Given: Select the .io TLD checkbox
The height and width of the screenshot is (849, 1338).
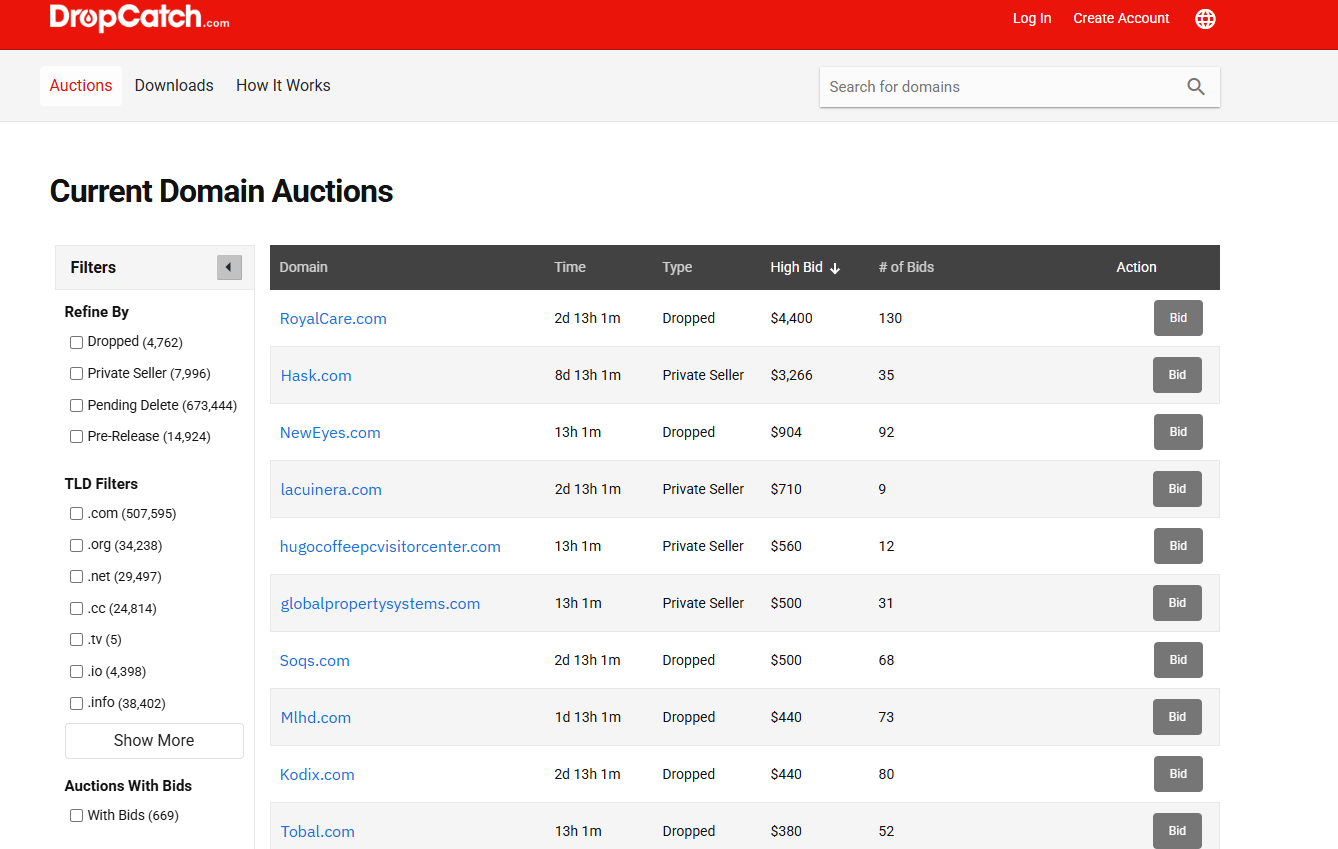Looking at the screenshot, I should [76, 672].
